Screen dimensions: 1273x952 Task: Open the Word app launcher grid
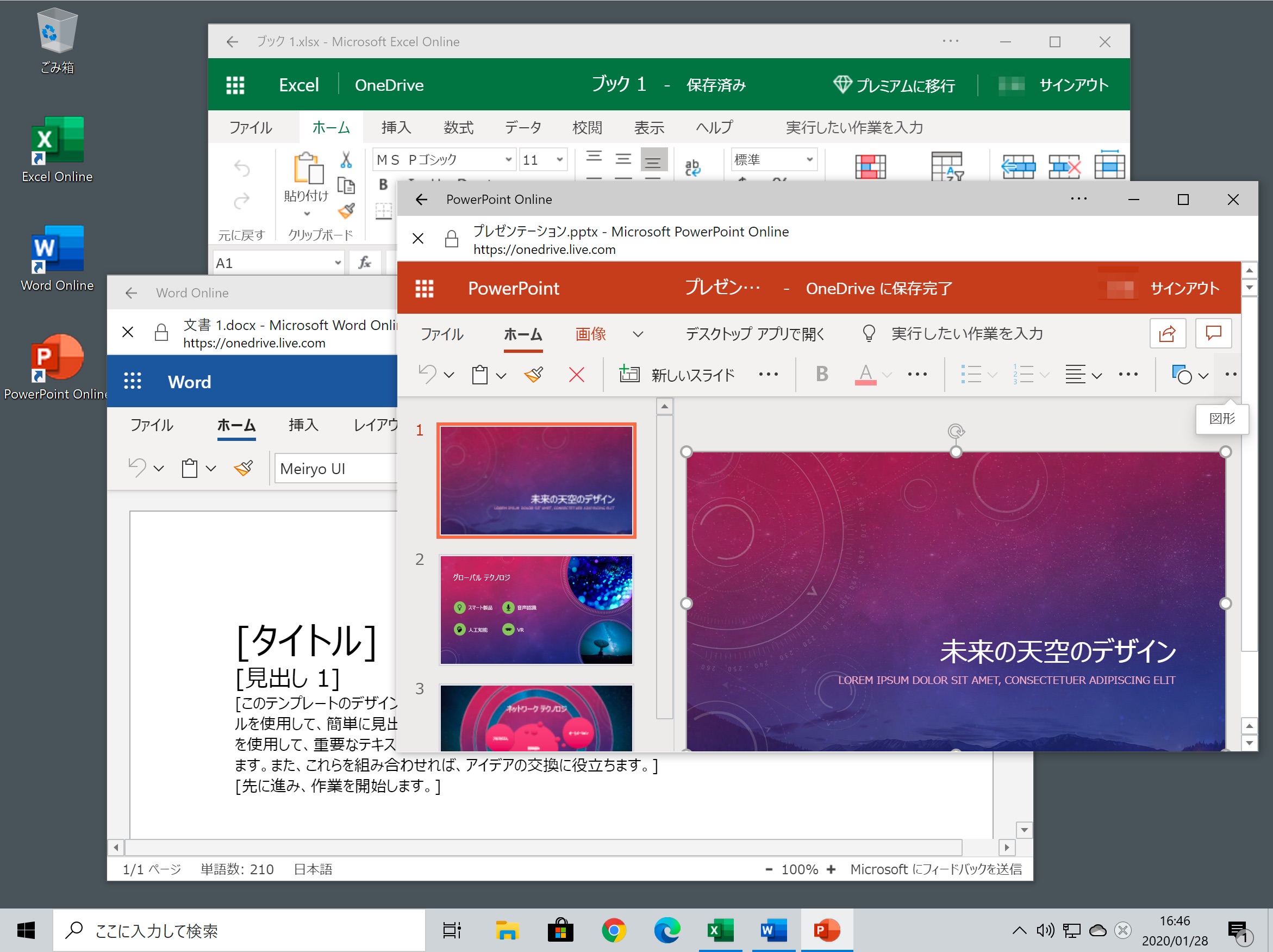(133, 381)
